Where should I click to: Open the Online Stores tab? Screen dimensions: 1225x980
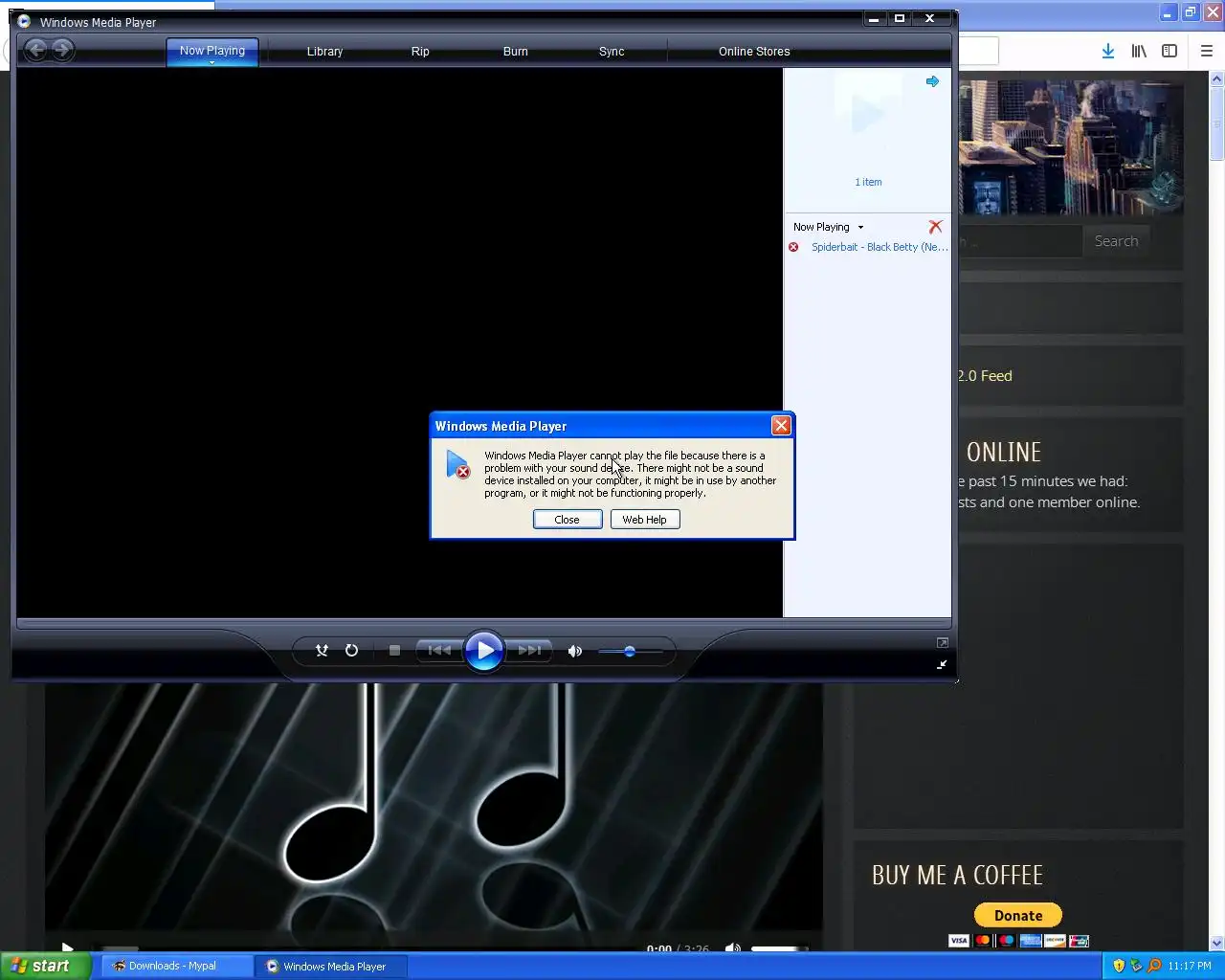pyautogui.click(x=754, y=52)
